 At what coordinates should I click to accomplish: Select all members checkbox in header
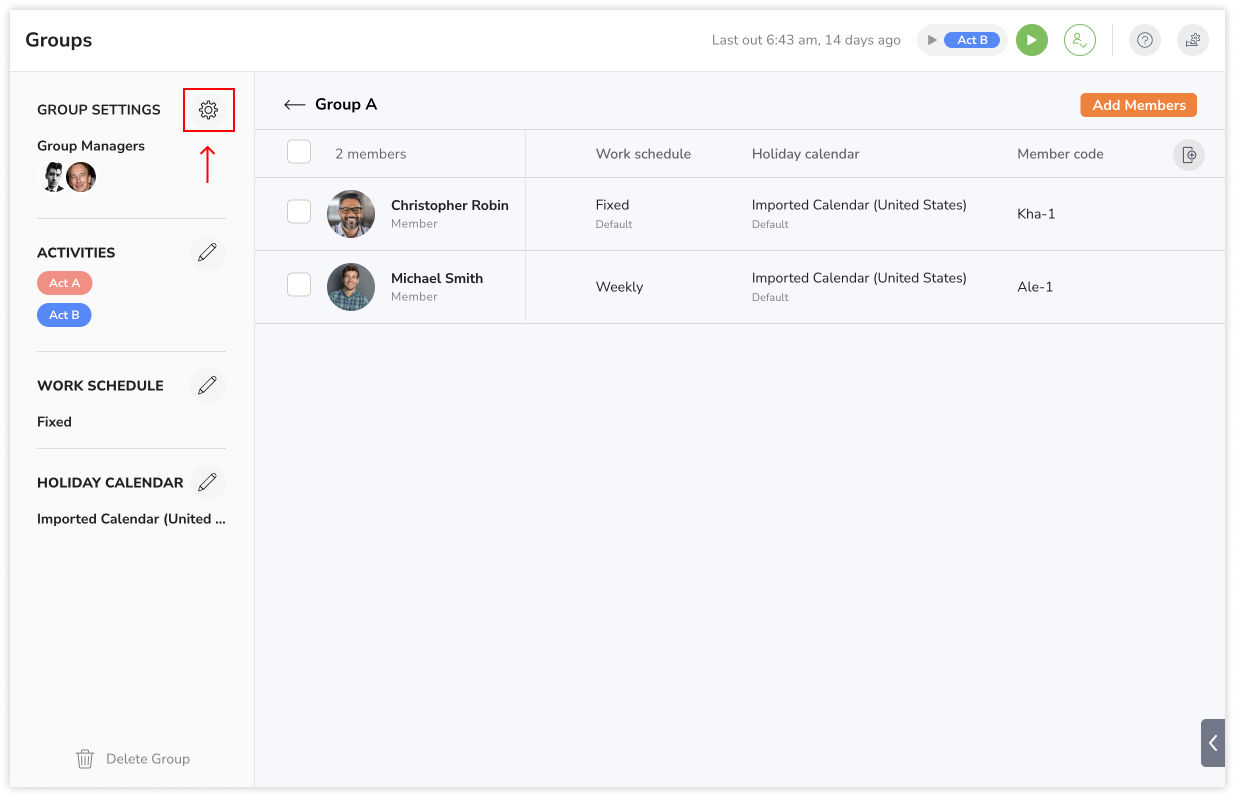point(299,152)
